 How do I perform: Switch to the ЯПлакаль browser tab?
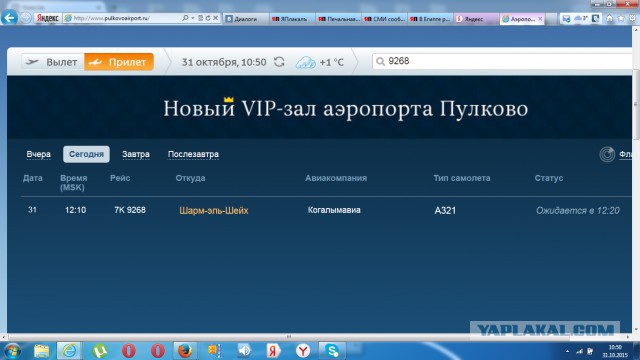(x=292, y=19)
